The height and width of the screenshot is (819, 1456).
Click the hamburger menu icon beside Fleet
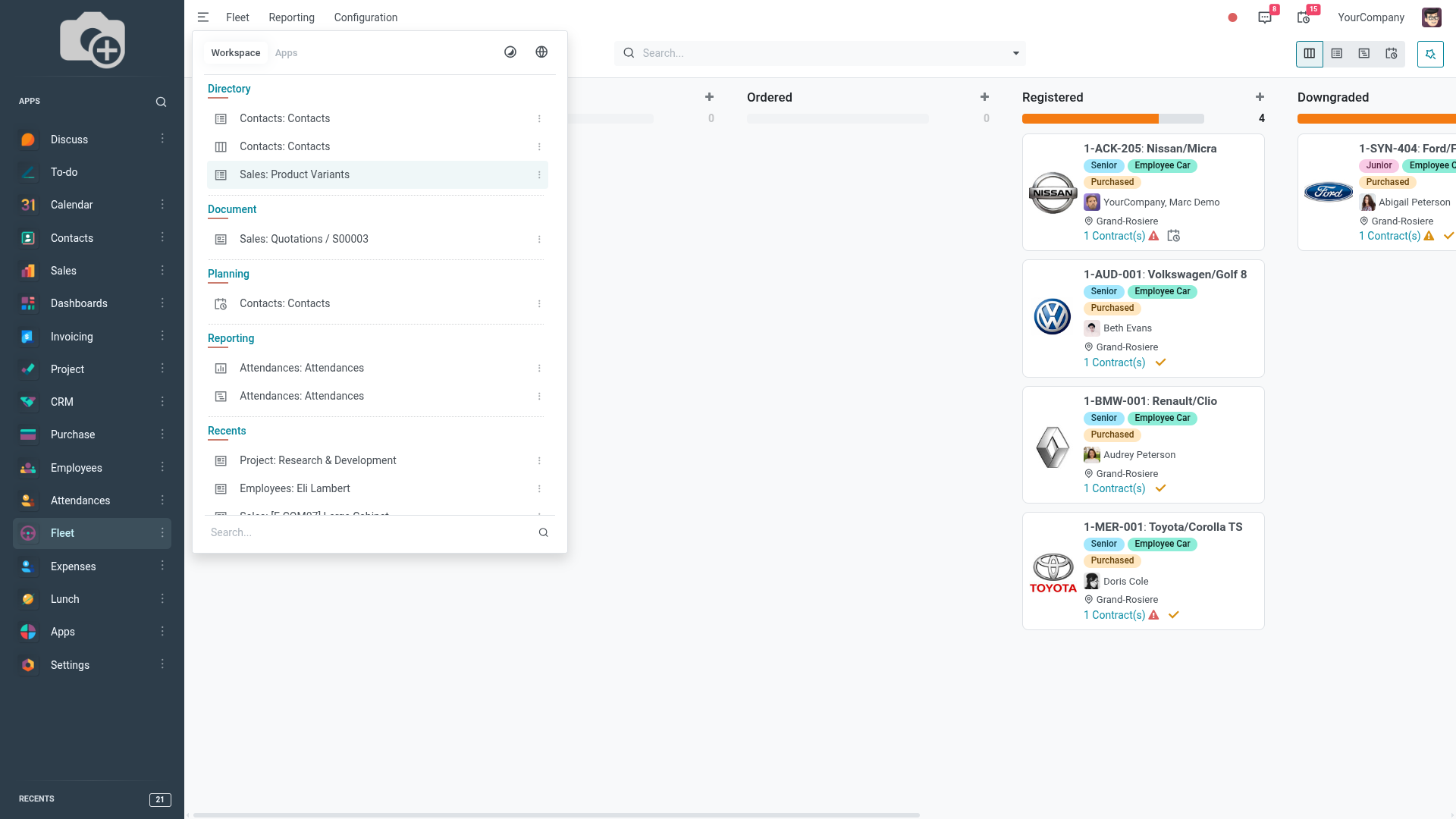click(x=202, y=17)
